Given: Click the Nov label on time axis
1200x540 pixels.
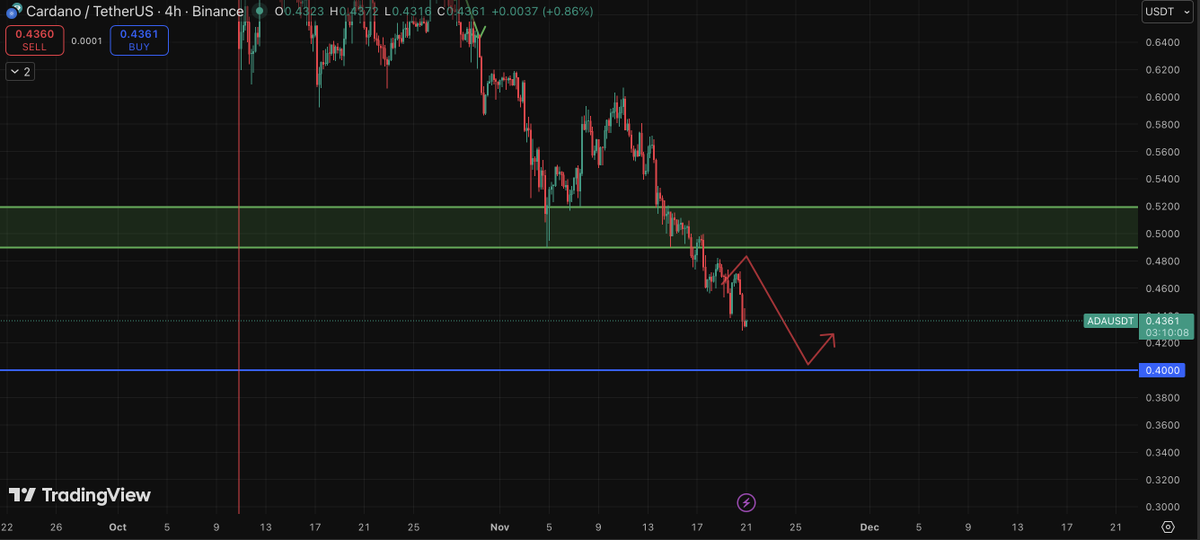Looking at the screenshot, I should tap(499, 527).
